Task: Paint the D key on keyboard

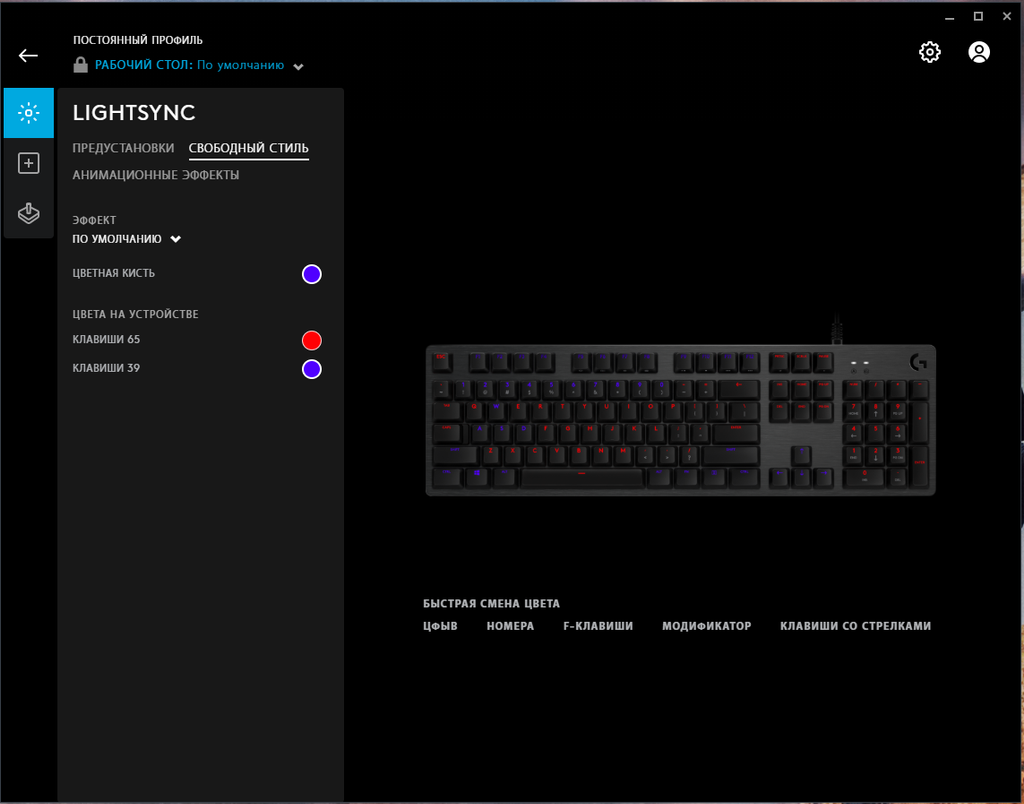Action: [x=524, y=434]
